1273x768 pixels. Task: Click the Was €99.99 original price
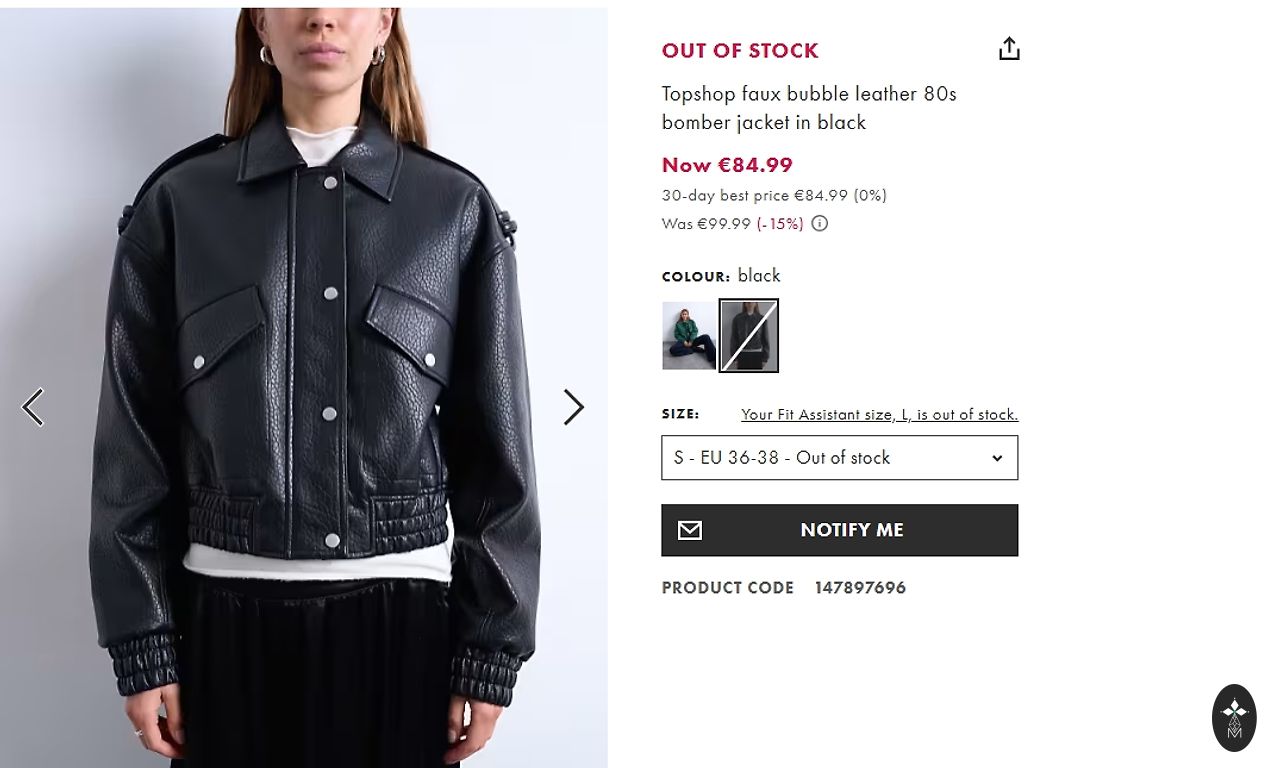click(706, 224)
